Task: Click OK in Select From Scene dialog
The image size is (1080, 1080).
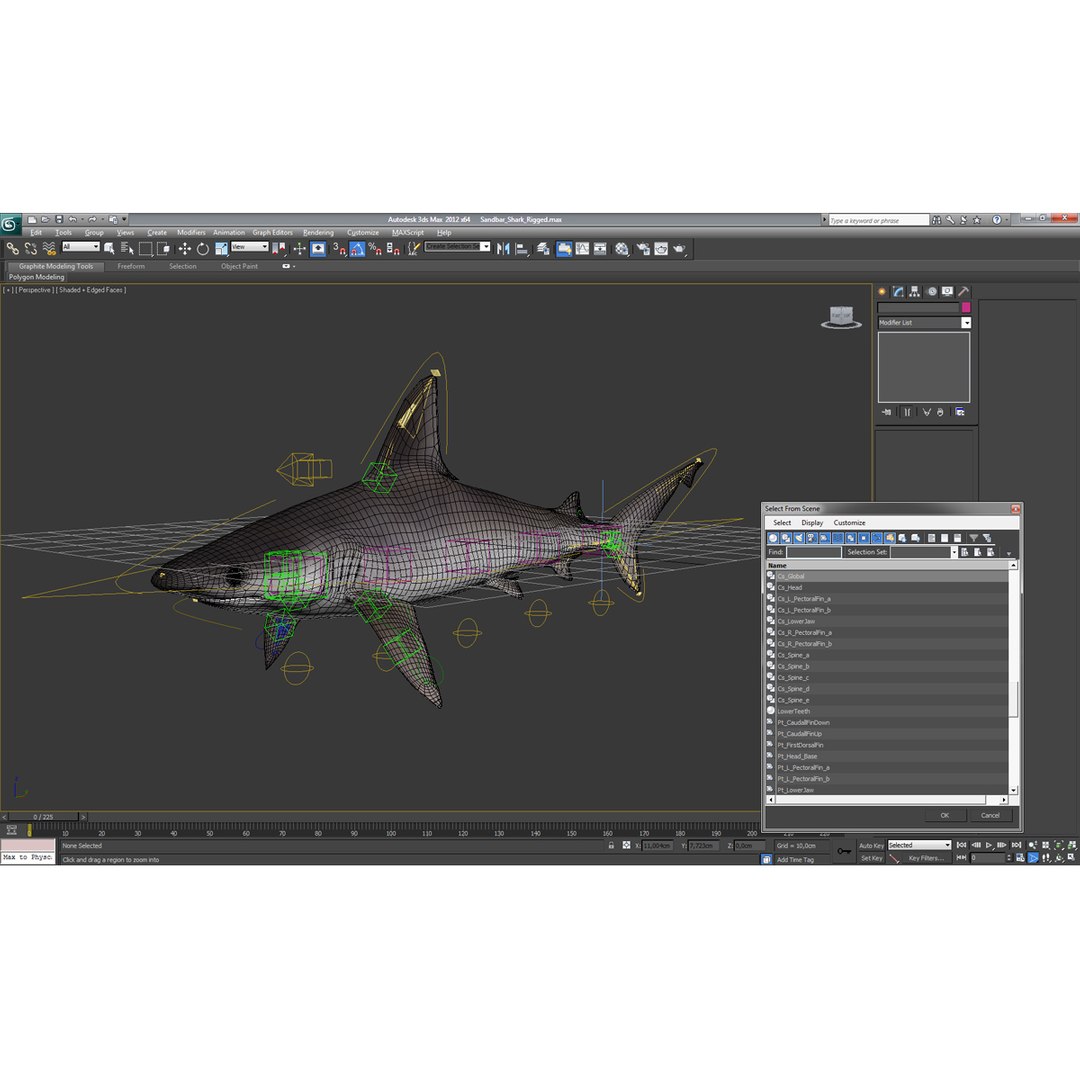Action: [944, 815]
